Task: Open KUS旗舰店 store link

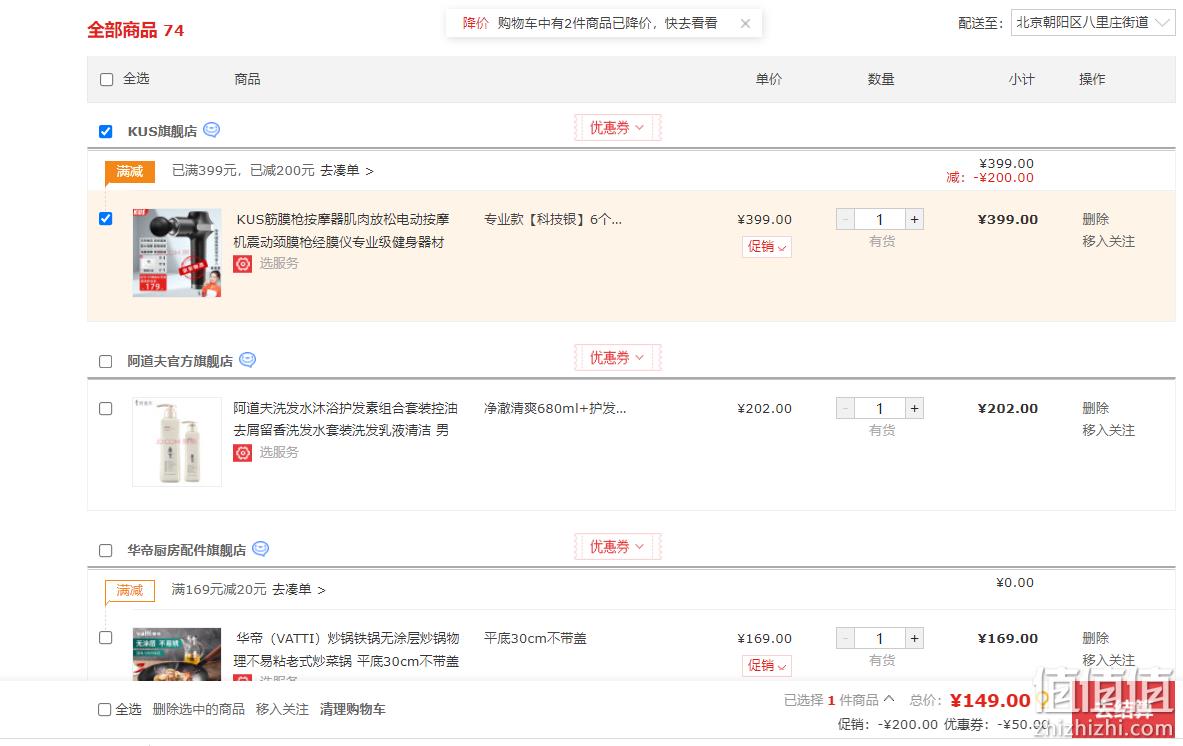Action: click(x=162, y=131)
